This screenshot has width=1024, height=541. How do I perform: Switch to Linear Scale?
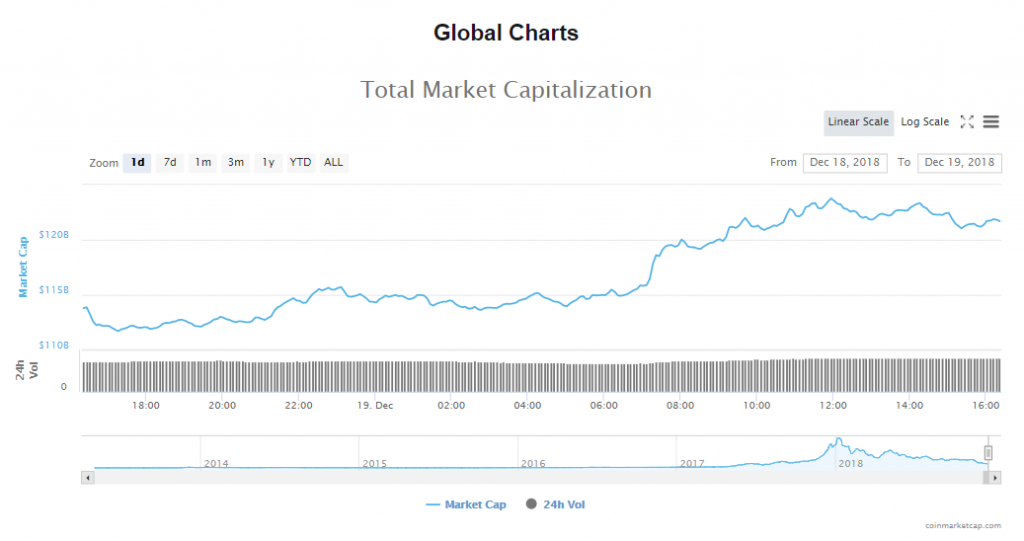click(858, 122)
